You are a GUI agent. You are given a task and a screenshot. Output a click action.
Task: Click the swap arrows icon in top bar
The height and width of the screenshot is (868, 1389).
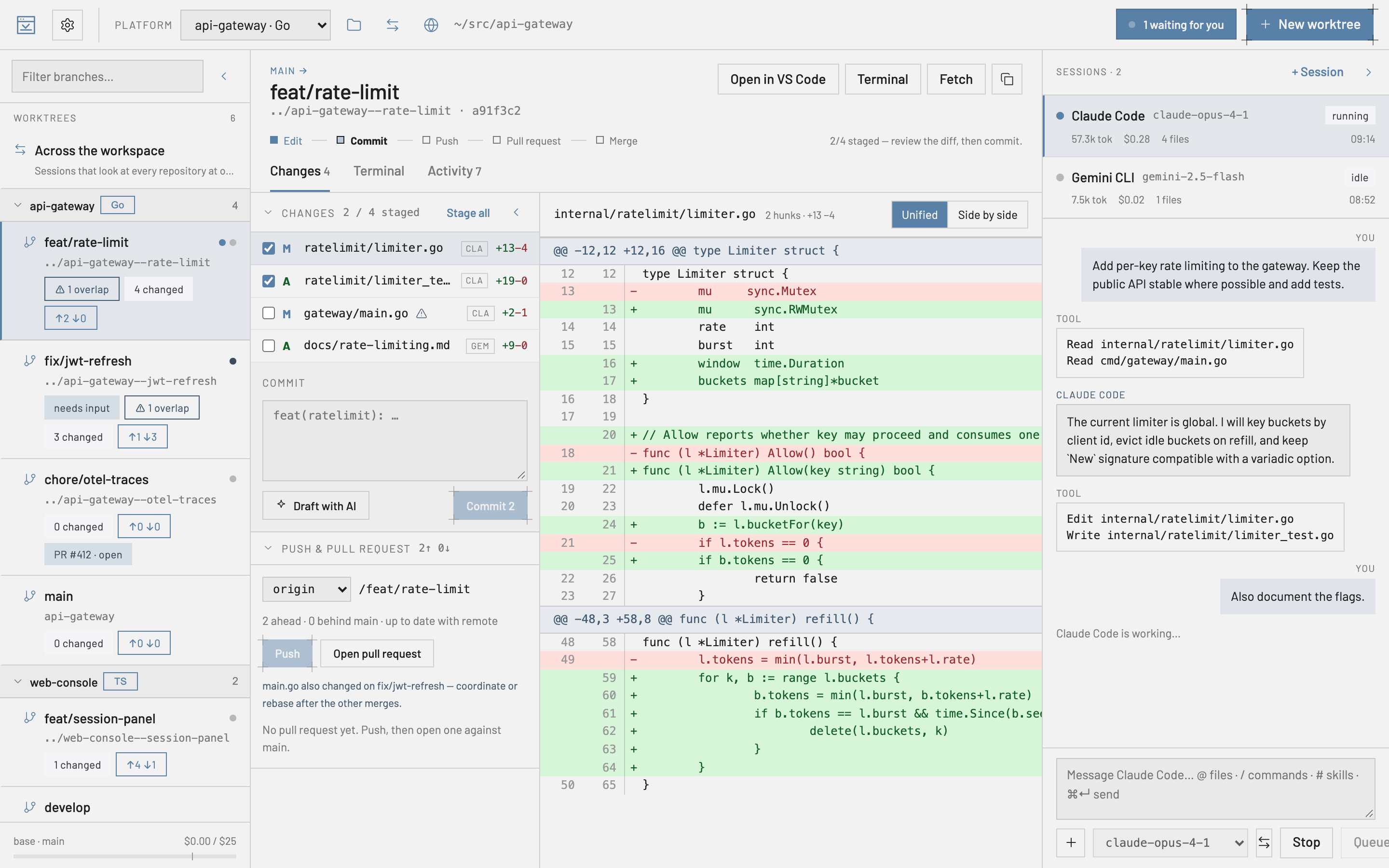coord(393,25)
